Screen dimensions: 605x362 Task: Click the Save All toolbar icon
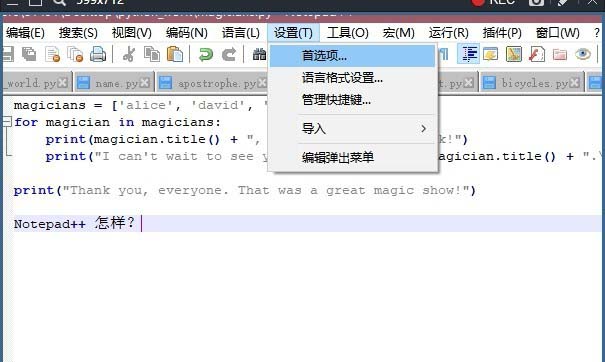(29, 54)
